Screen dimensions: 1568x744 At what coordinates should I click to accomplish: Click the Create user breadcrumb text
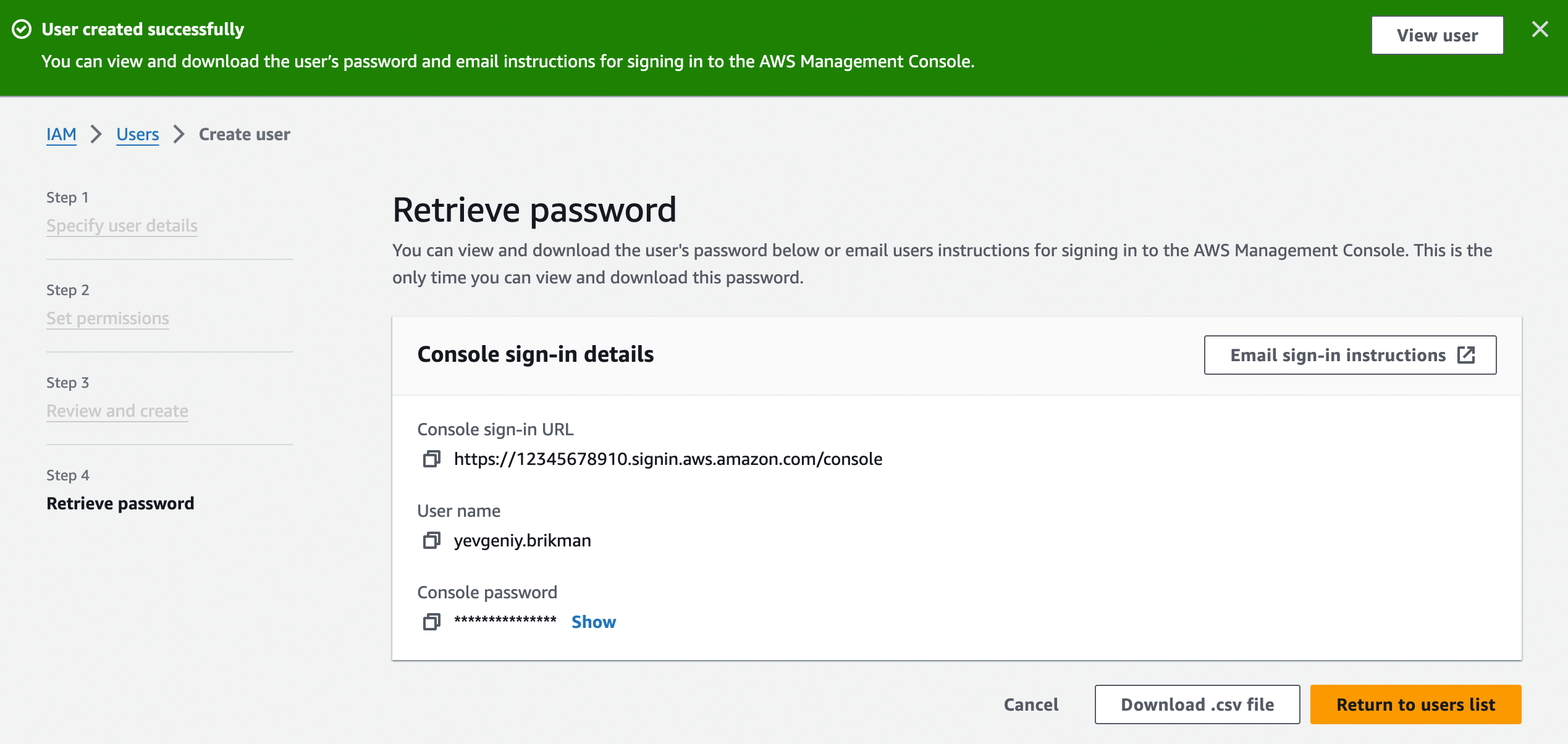tap(244, 134)
